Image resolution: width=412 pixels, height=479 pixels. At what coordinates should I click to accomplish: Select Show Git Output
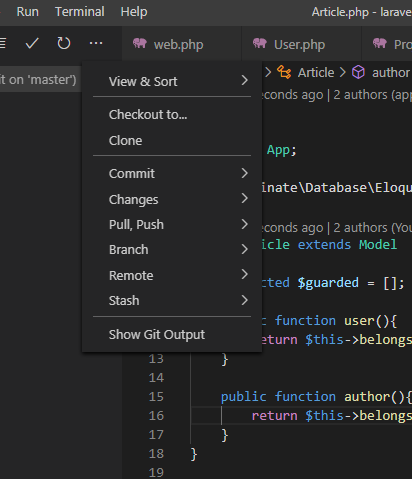click(172, 334)
